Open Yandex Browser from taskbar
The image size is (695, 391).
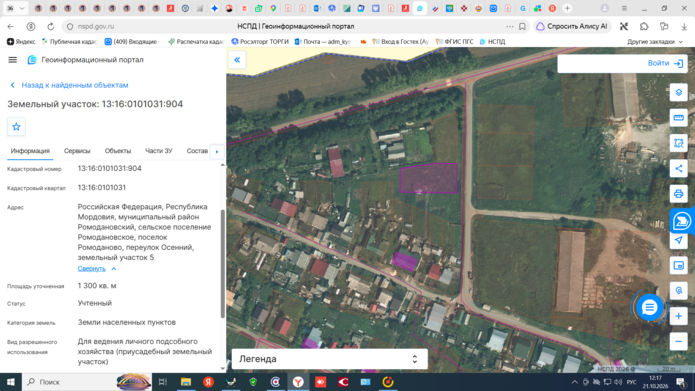point(298,382)
